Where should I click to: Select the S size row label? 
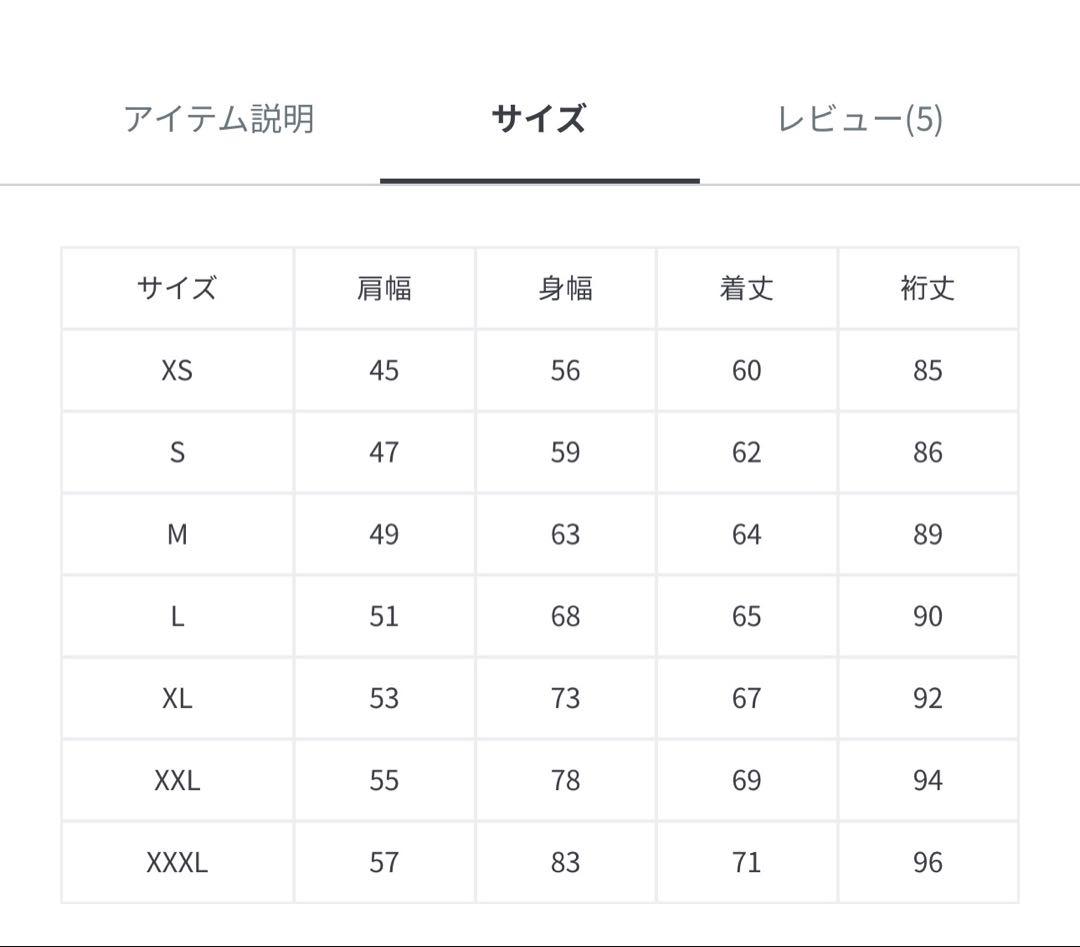(x=177, y=452)
